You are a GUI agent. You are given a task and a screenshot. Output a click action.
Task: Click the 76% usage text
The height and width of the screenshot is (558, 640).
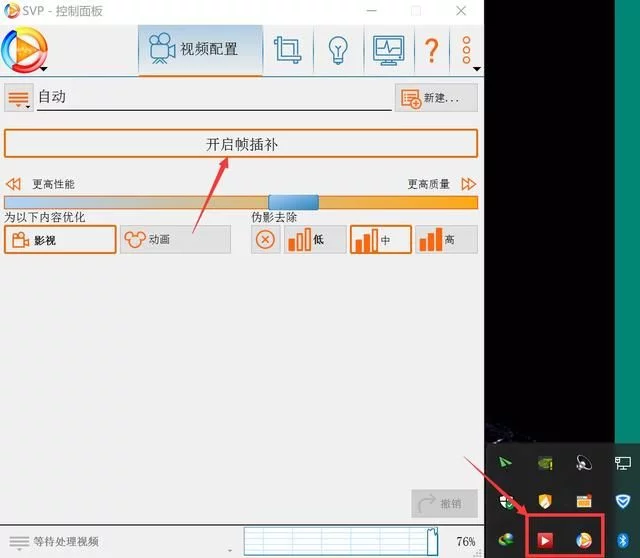click(x=466, y=542)
